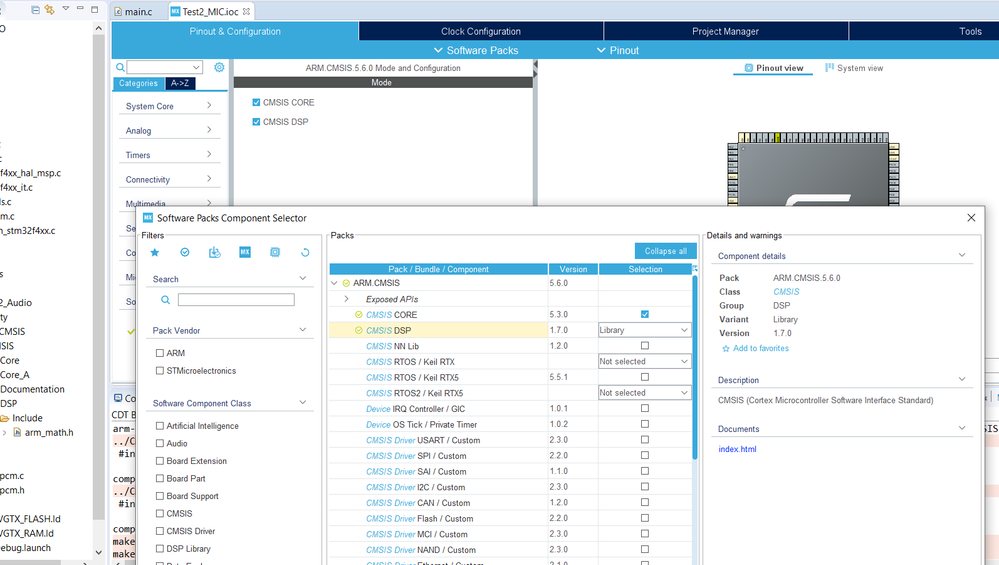The width and height of the screenshot is (999, 565).
Task: Reset all filters with the refresh icon
Action: pos(305,252)
